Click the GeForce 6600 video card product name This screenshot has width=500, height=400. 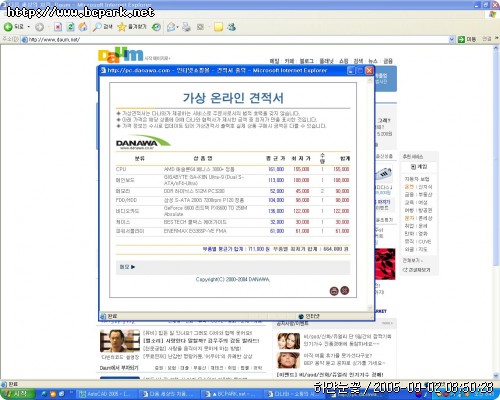coord(205,211)
